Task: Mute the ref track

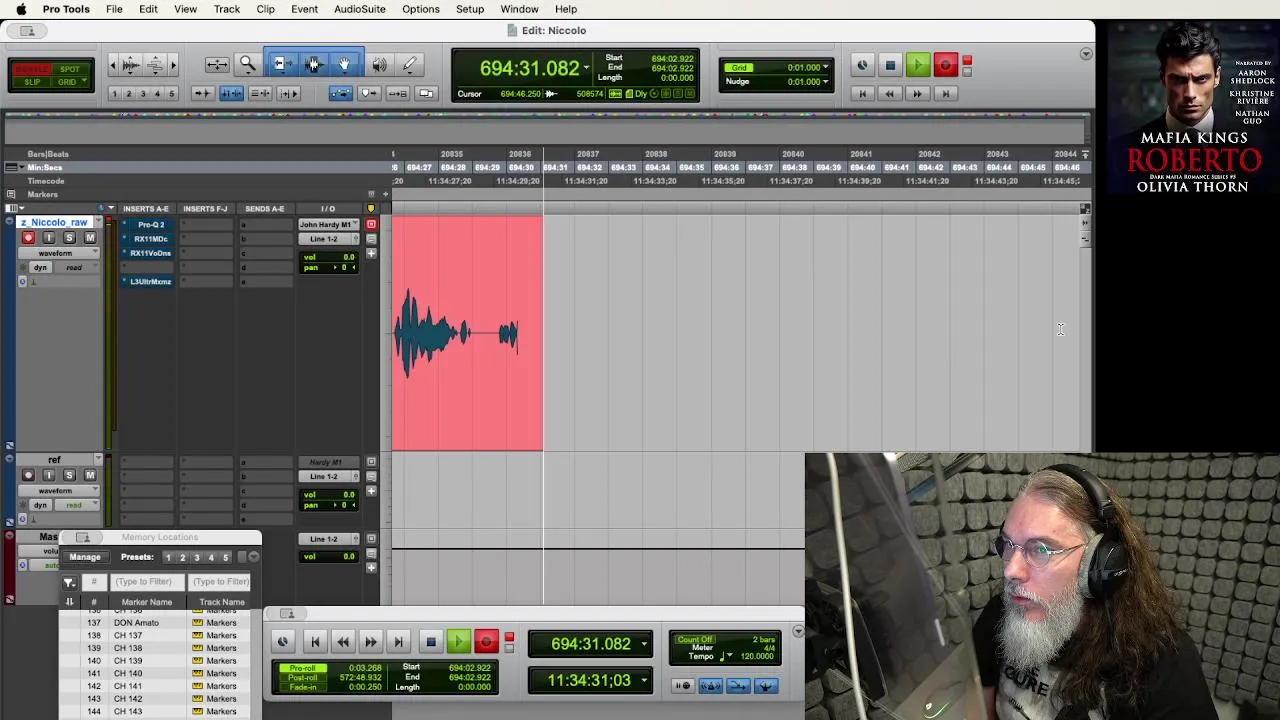Action: tap(90, 476)
